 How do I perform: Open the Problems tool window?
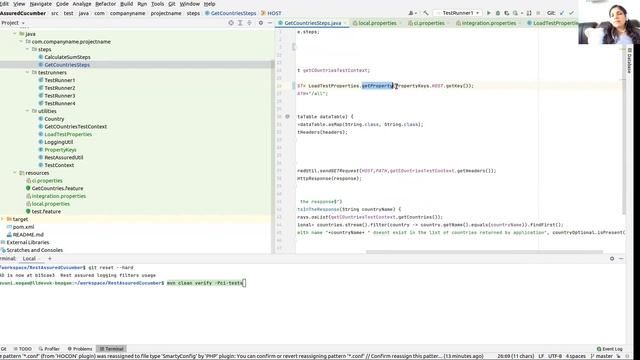[80, 349]
